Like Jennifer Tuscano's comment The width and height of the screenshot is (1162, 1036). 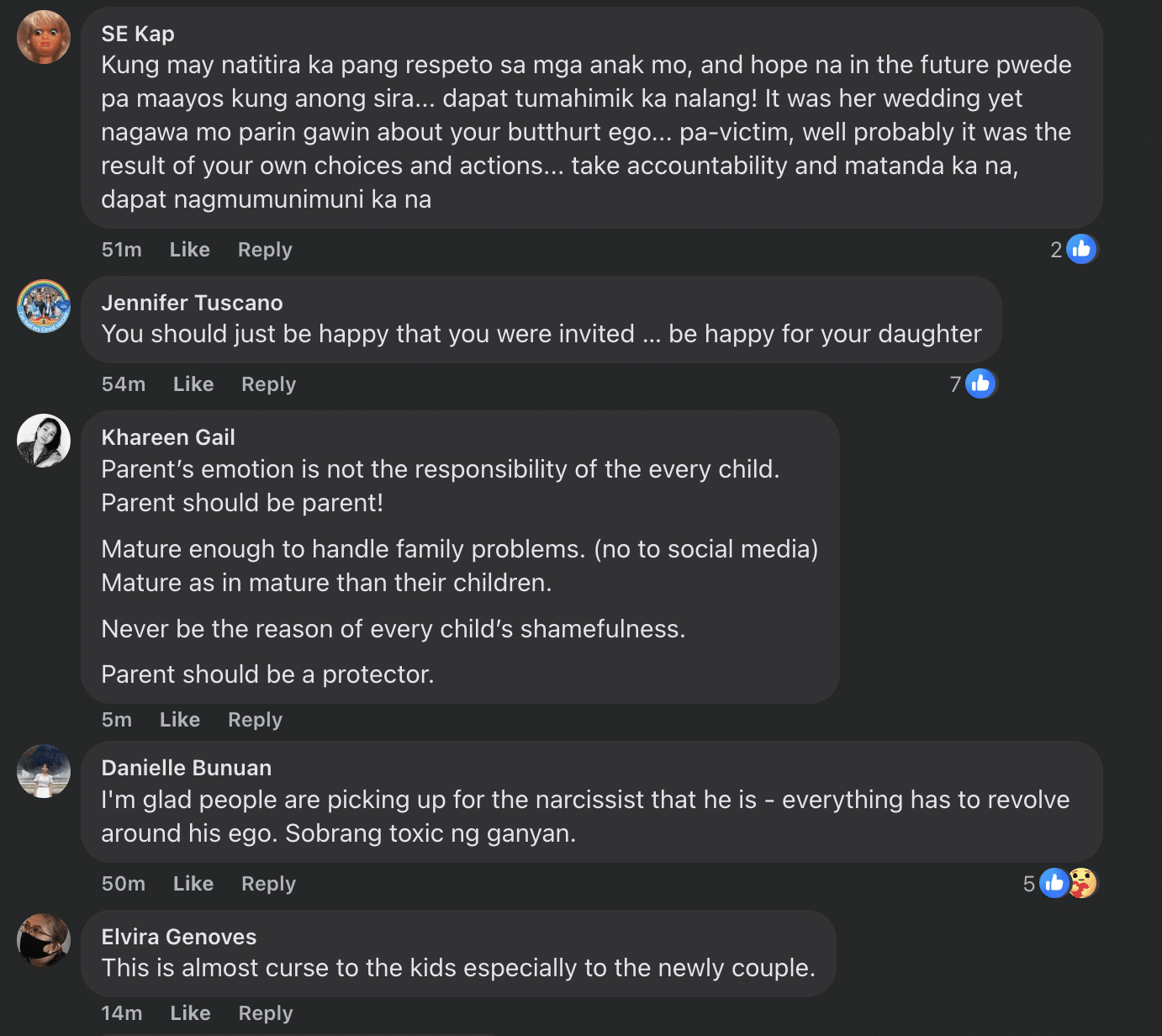[x=193, y=384]
